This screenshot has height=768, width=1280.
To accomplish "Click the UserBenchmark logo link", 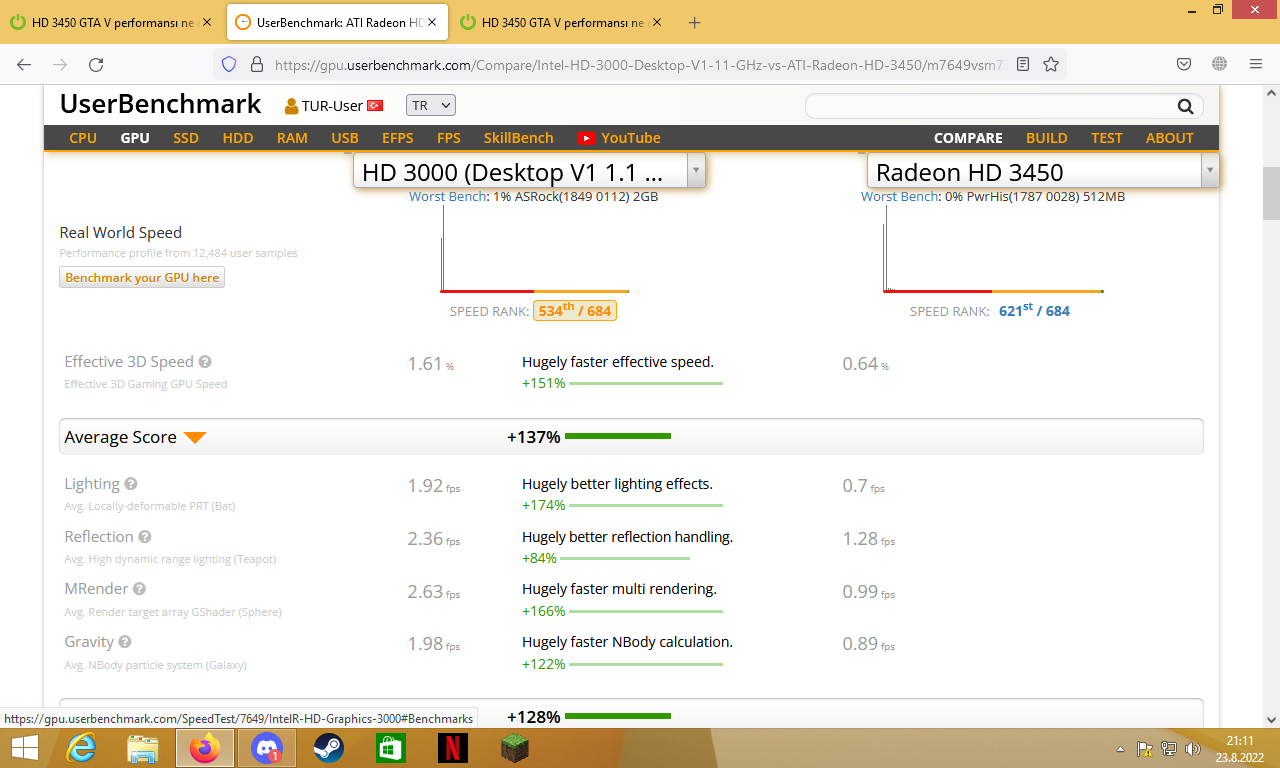I will 160,104.
